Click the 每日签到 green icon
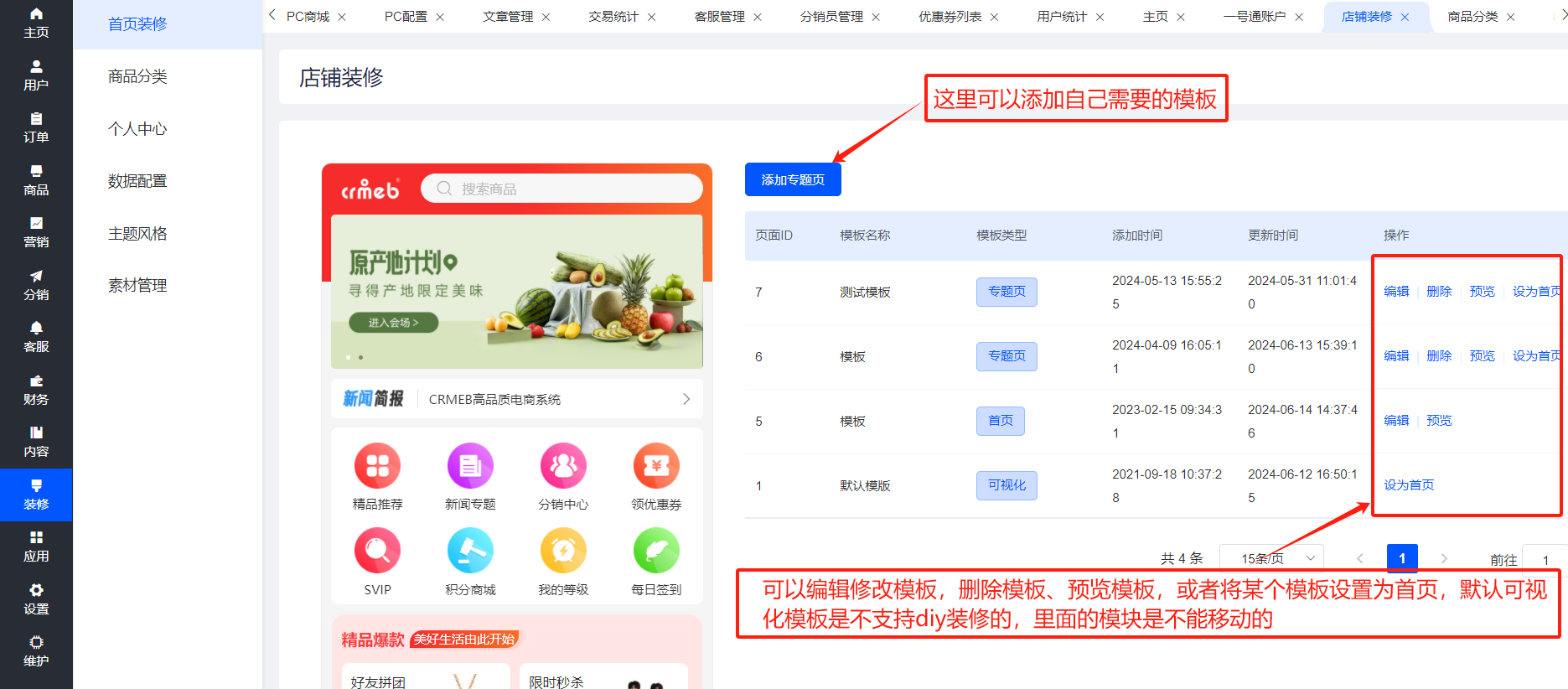 (x=656, y=551)
